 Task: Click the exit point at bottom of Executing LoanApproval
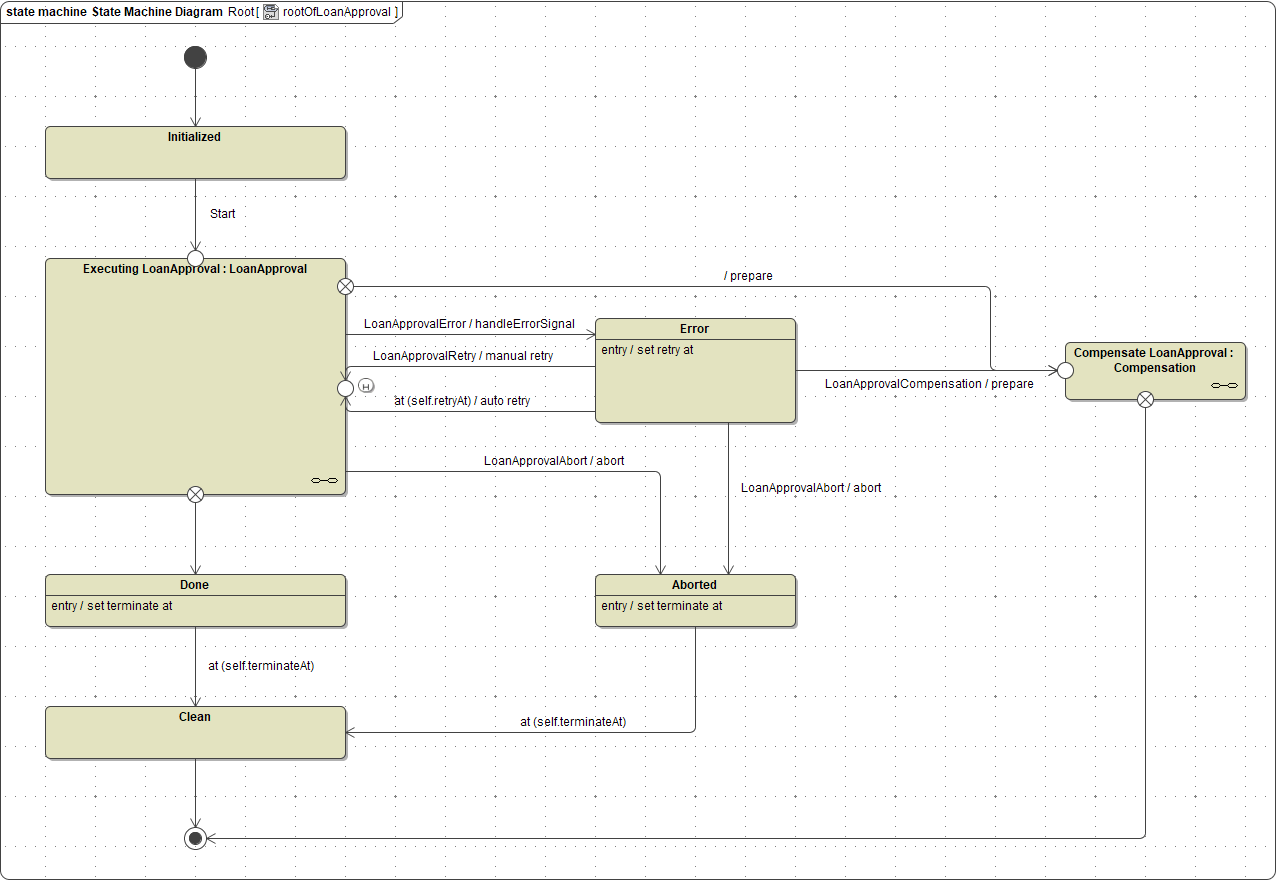pyautogui.click(x=195, y=493)
